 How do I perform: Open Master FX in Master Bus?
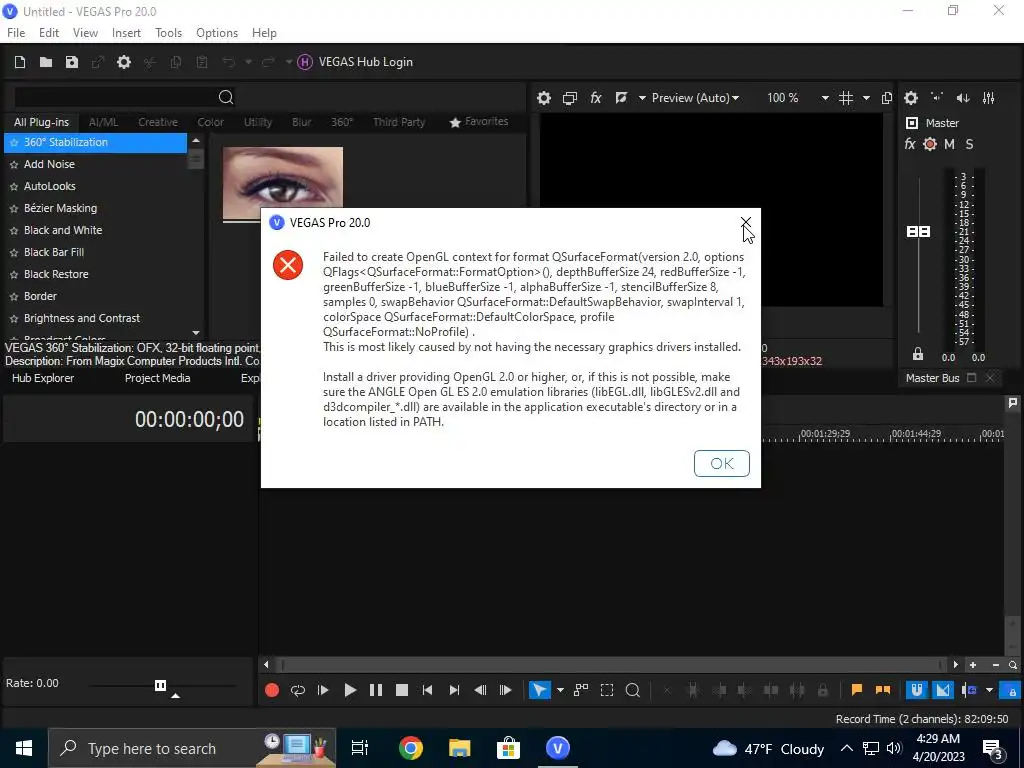[x=910, y=144]
